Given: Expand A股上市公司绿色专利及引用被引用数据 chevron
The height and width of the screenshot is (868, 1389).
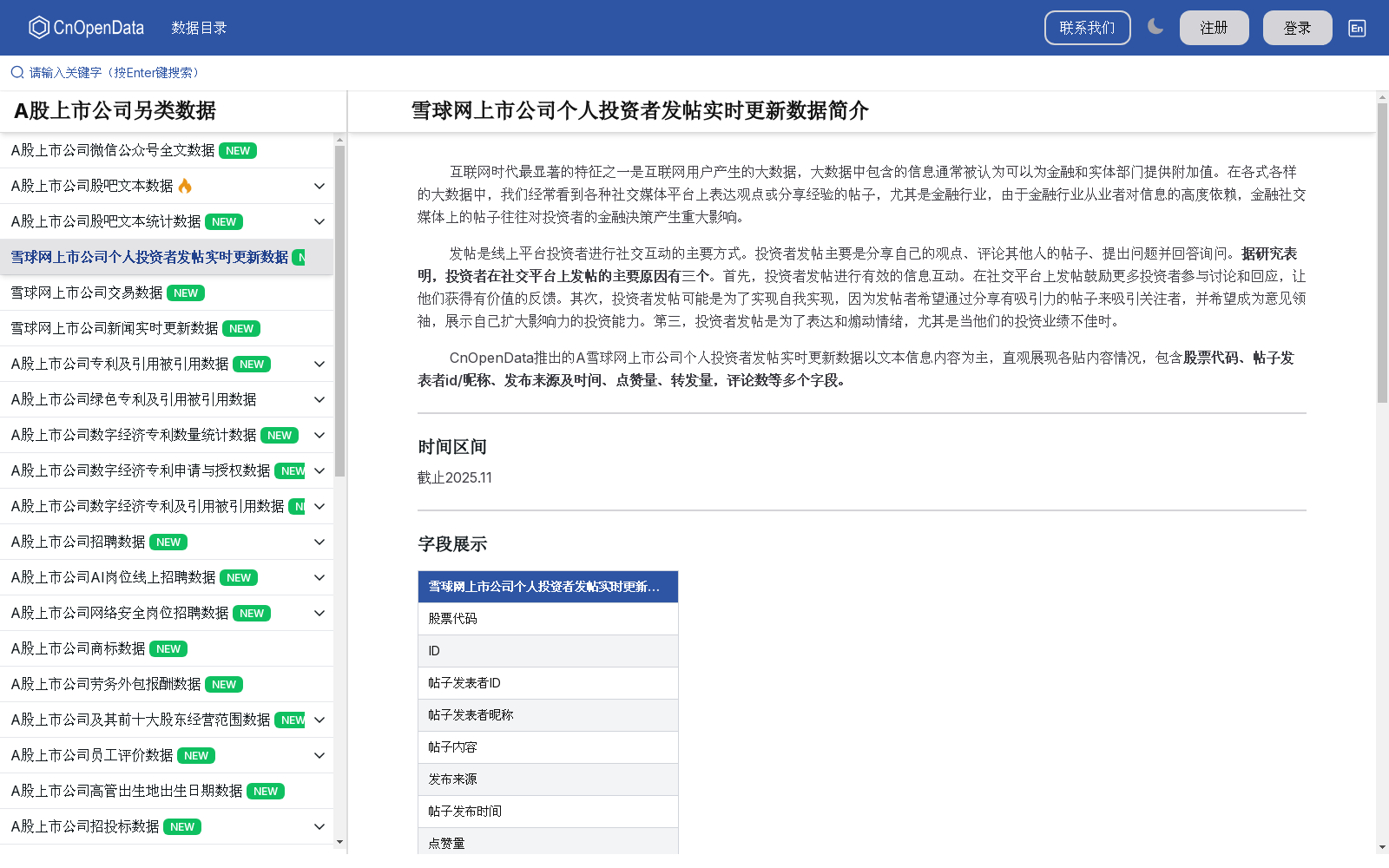Looking at the screenshot, I should (319, 399).
